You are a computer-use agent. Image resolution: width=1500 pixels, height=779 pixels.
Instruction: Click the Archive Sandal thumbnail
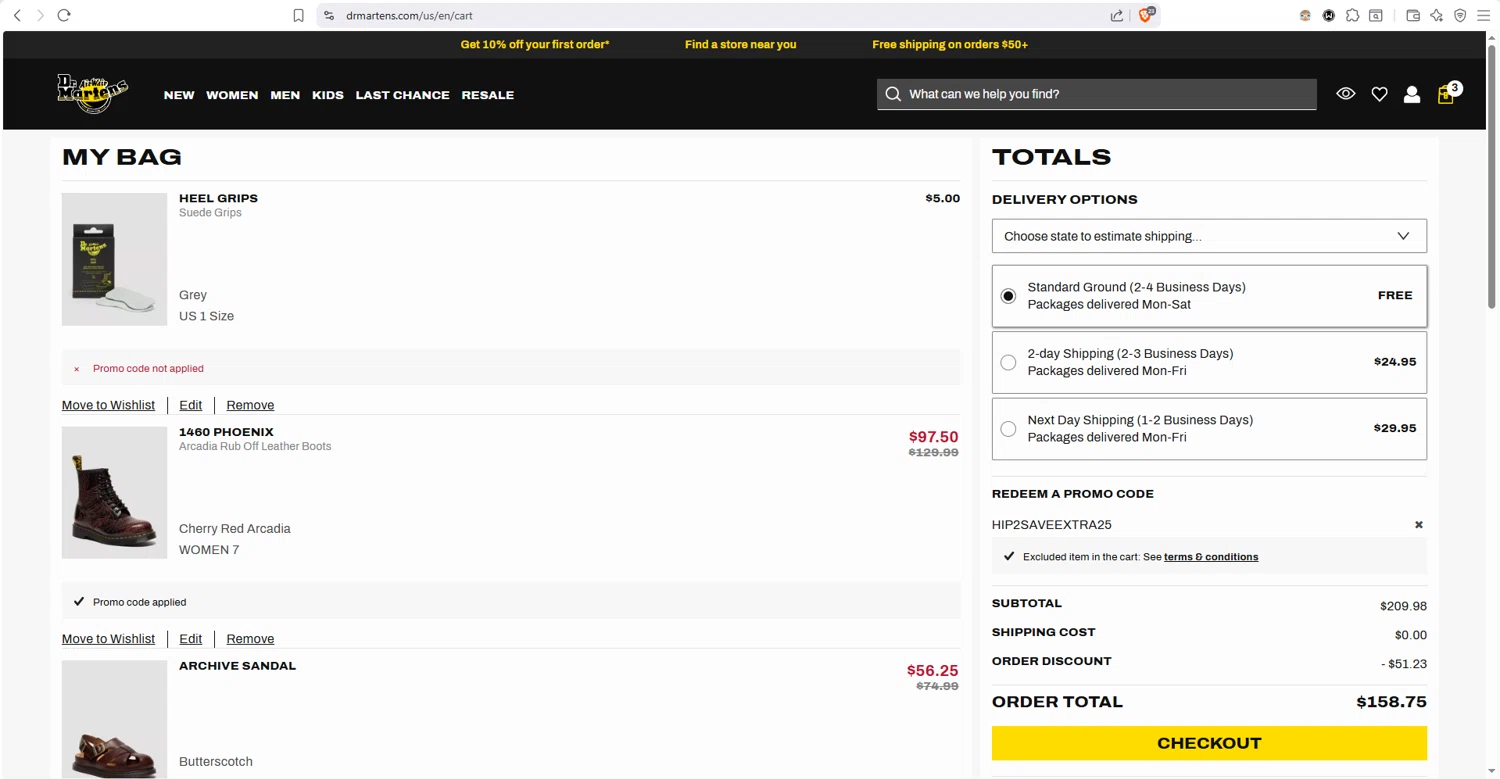pos(114,719)
